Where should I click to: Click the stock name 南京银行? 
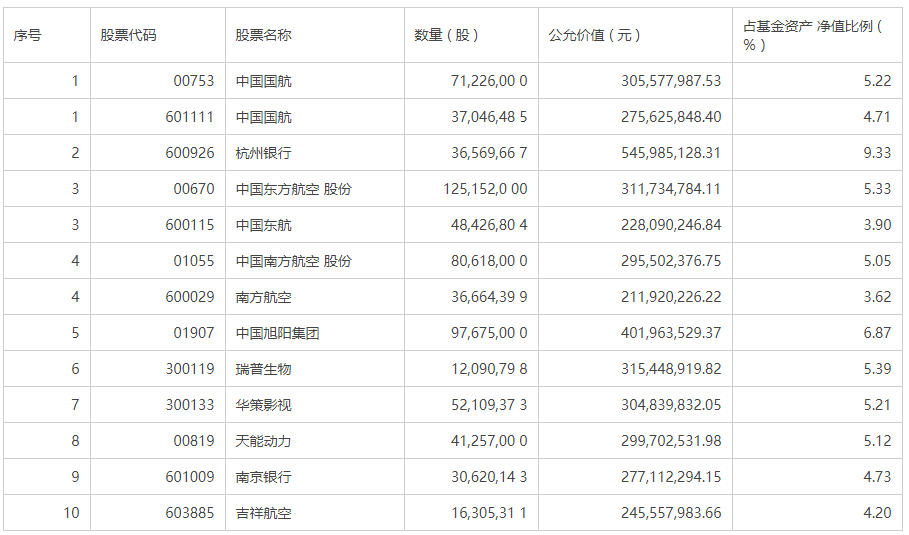(263, 477)
